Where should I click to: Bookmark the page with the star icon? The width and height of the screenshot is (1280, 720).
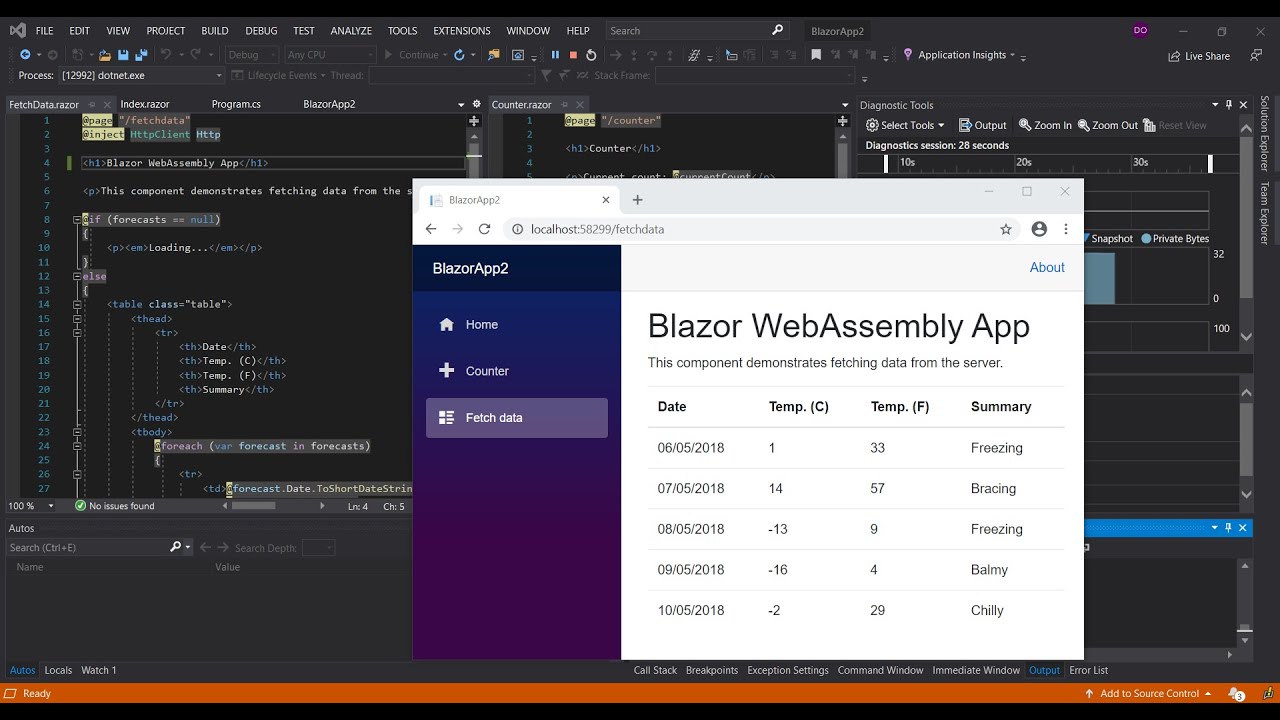point(1006,229)
